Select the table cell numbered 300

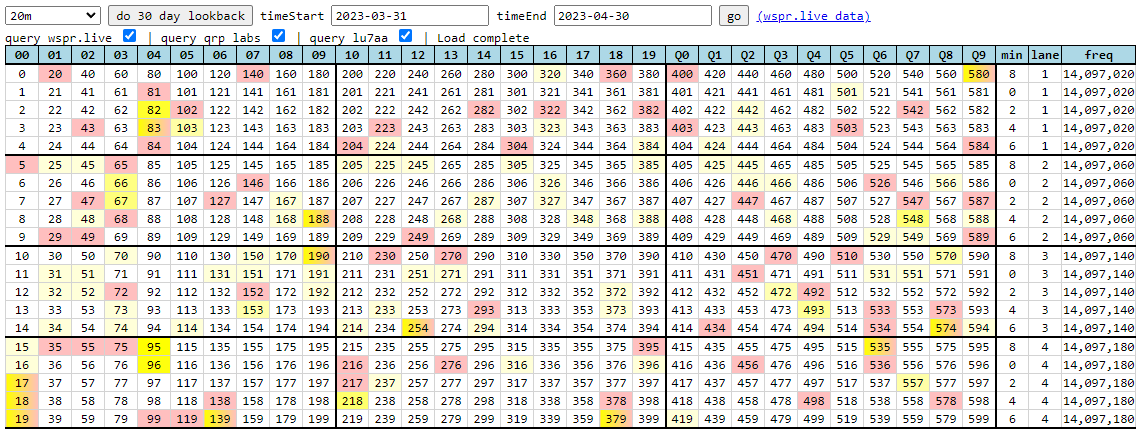(x=517, y=74)
